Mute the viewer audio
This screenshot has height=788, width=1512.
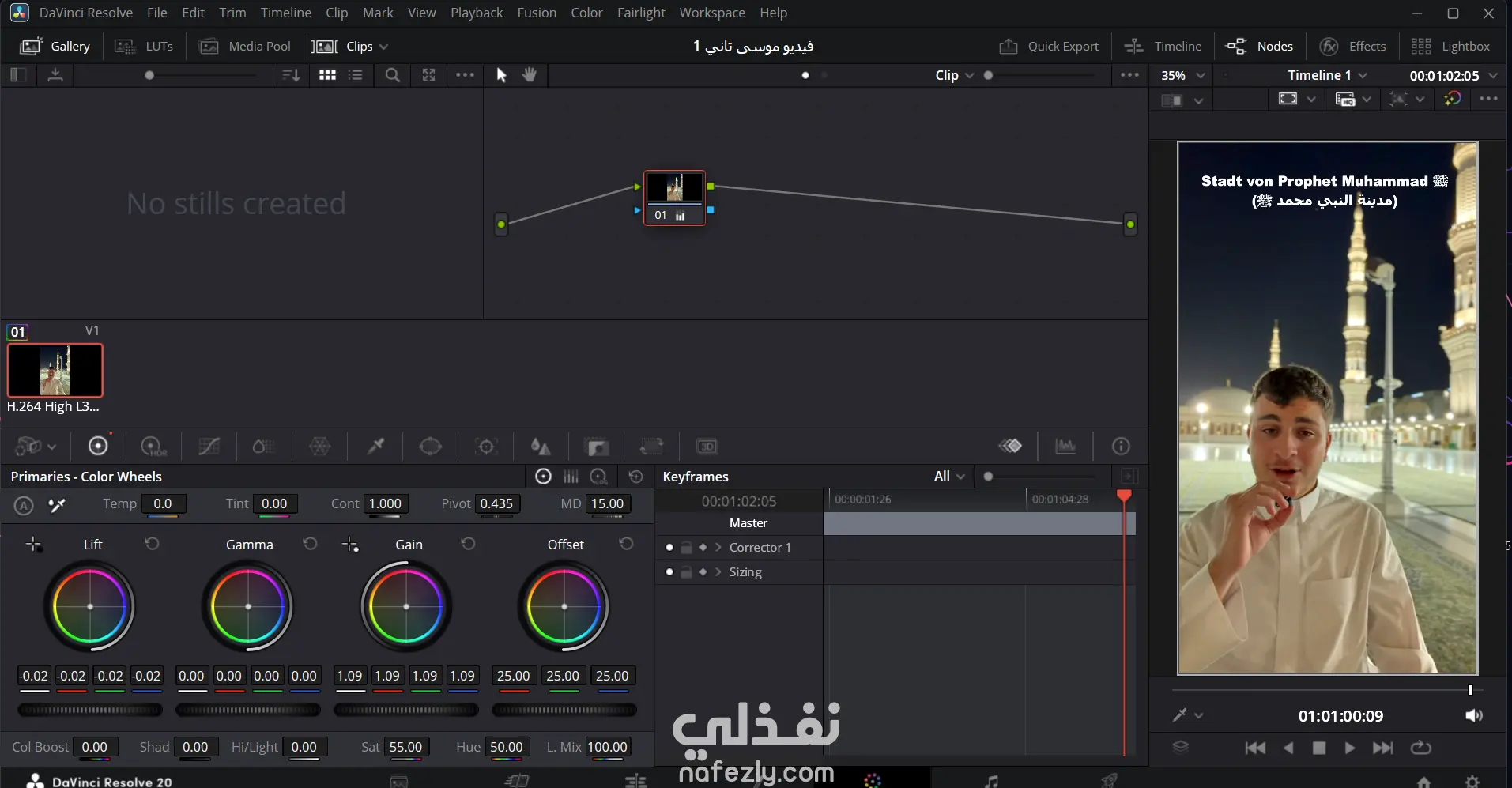pyautogui.click(x=1474, y=715)
